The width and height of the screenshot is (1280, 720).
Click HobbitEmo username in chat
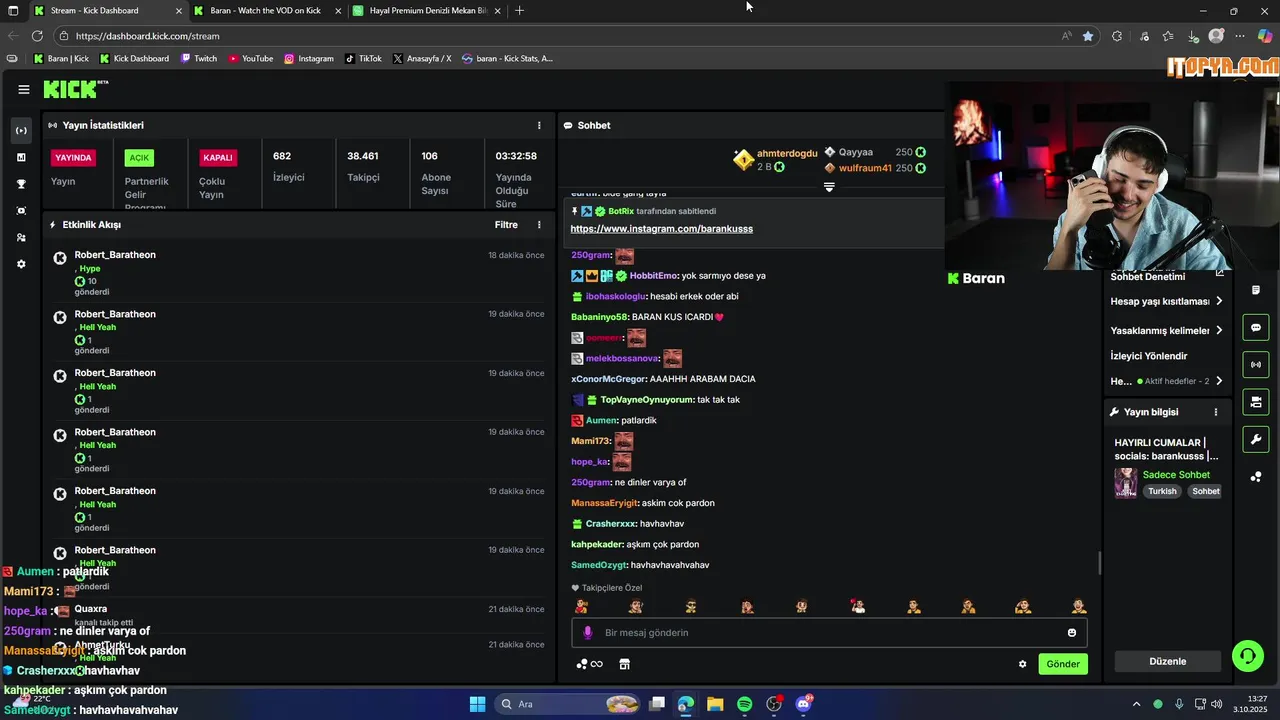tap(654, 276)
